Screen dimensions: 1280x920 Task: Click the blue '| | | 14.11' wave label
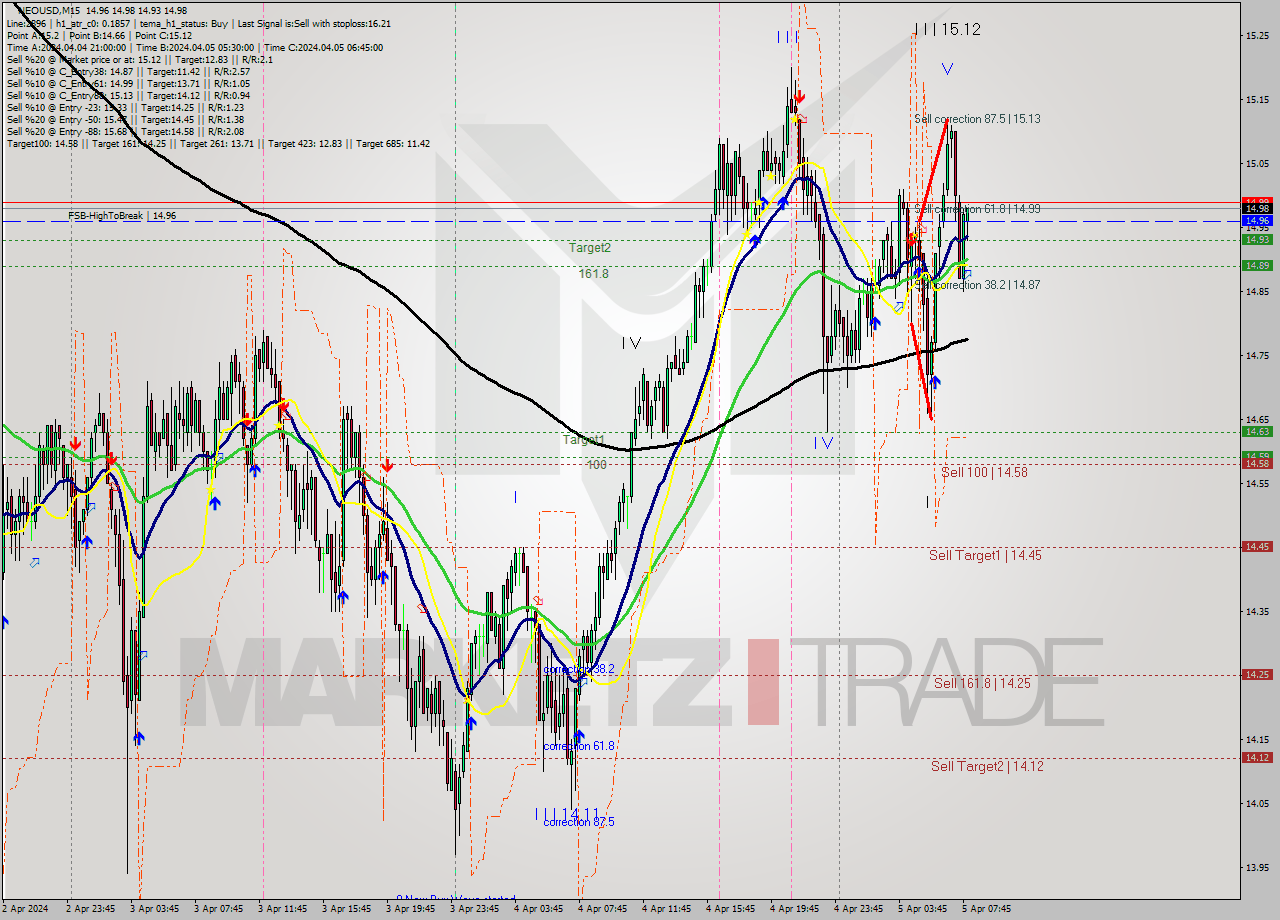click(567, 813)
